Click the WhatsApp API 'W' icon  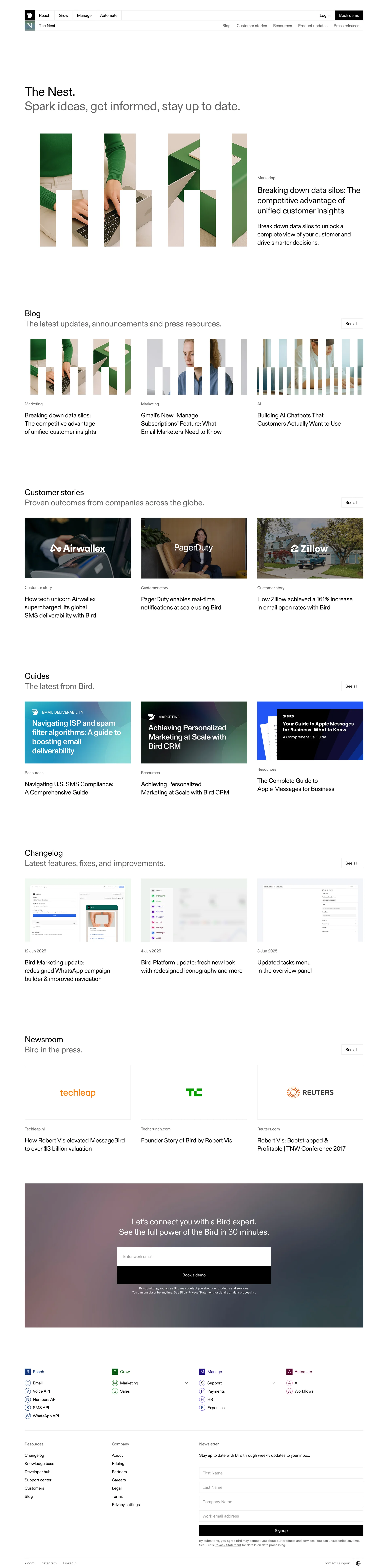tap(27, 1416)
